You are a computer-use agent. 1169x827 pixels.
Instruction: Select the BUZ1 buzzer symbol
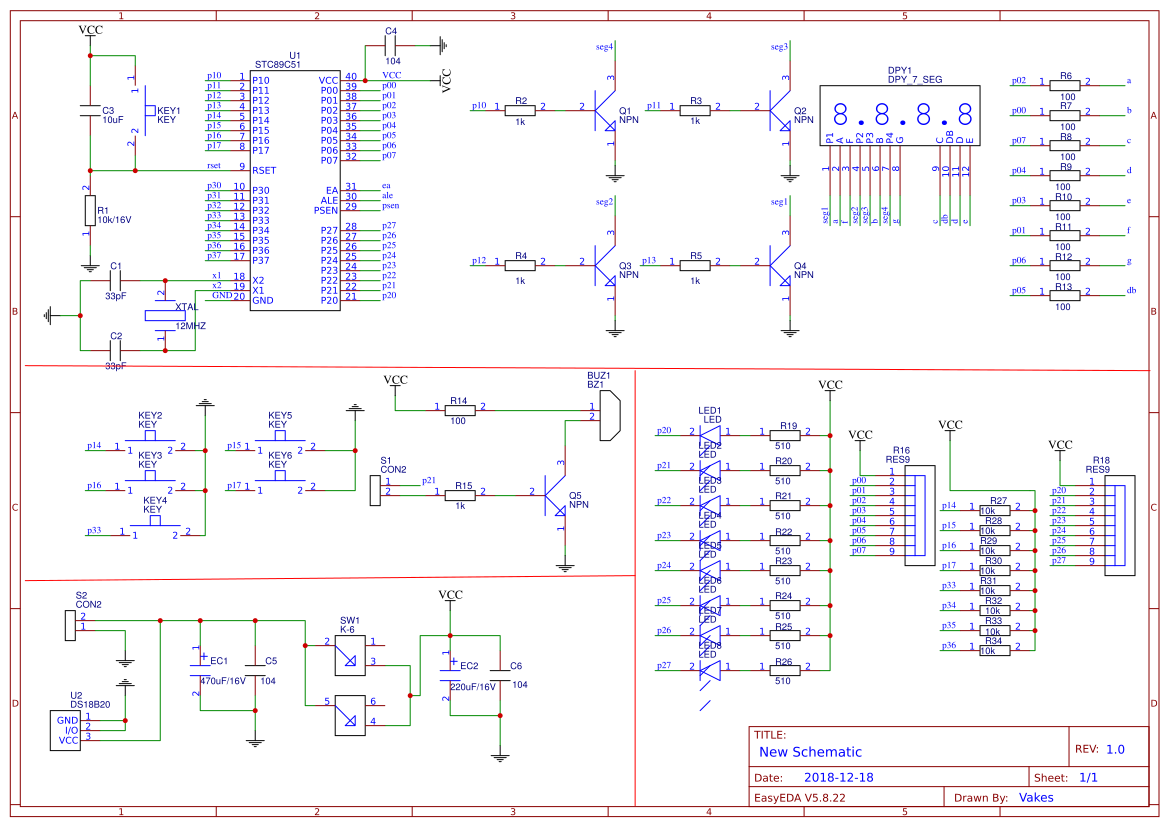click(610, 415)
